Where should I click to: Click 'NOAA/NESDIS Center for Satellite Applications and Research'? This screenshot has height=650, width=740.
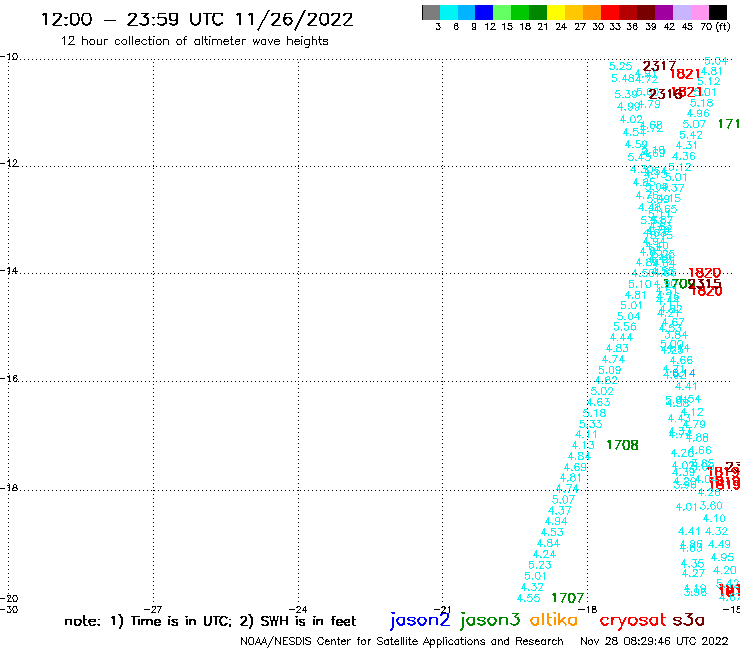click(x=402, y=641)
